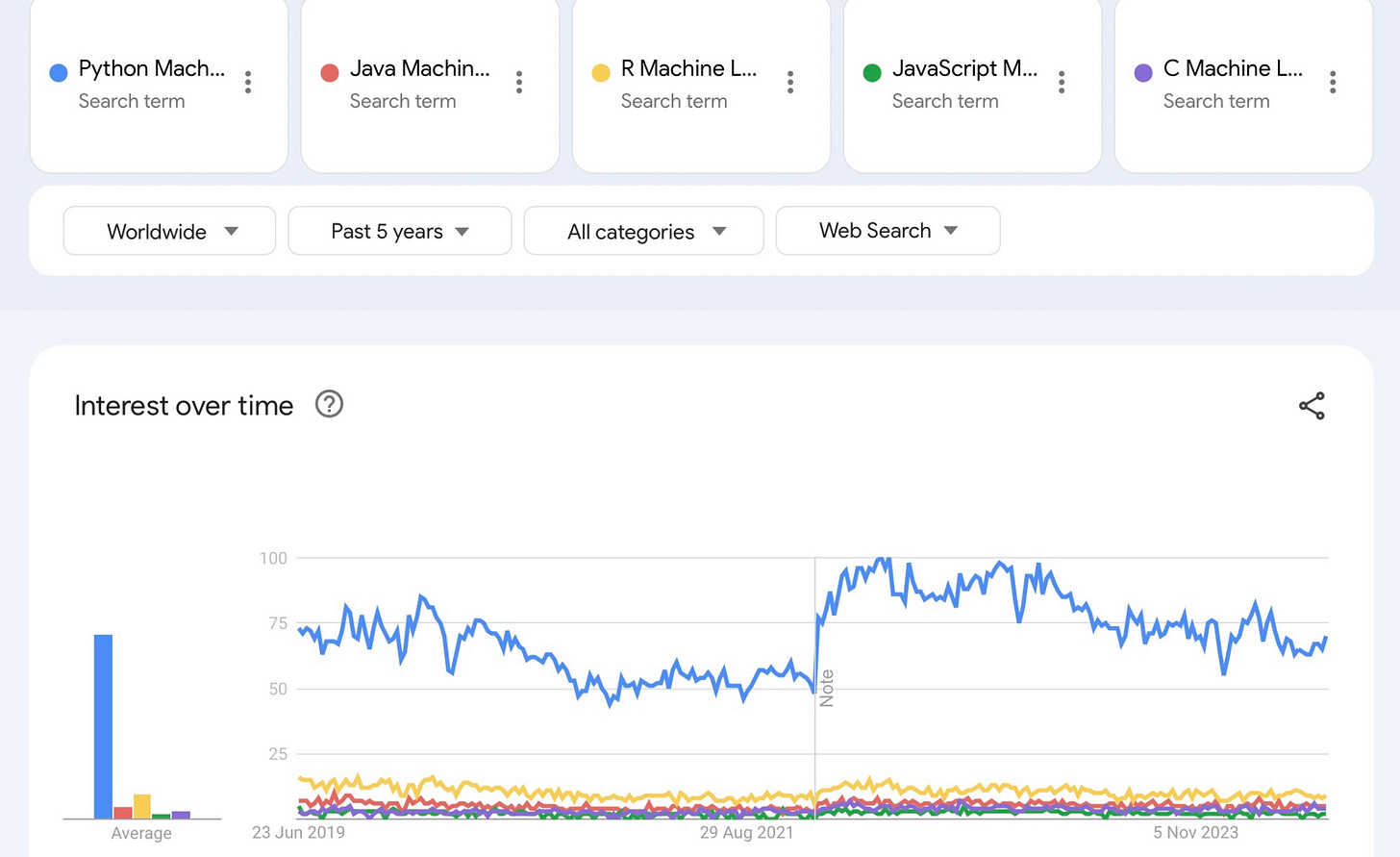Select the Java Machine Learning search term card

(431, 85)
